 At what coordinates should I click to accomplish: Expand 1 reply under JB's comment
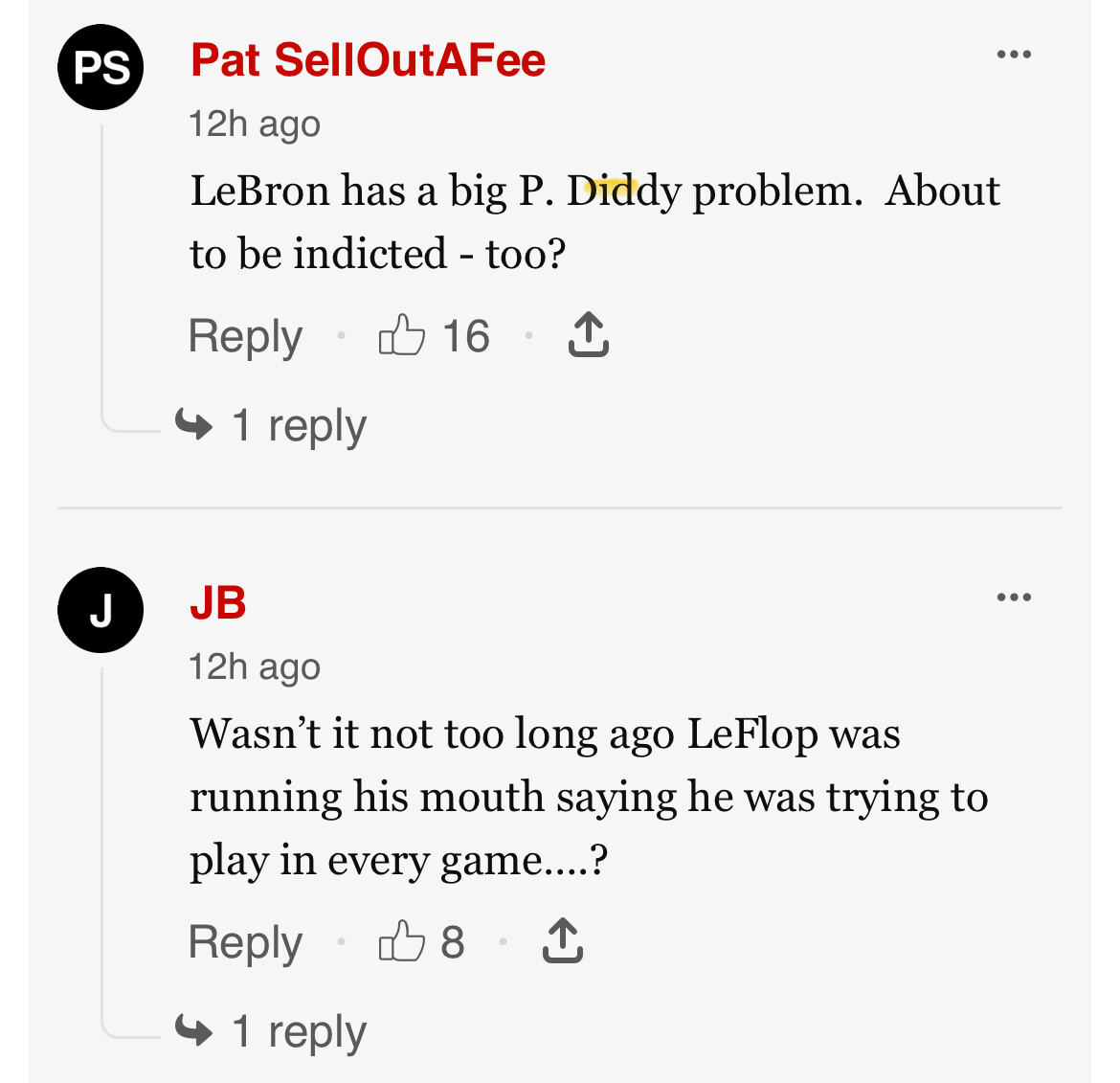[299, 1031]
